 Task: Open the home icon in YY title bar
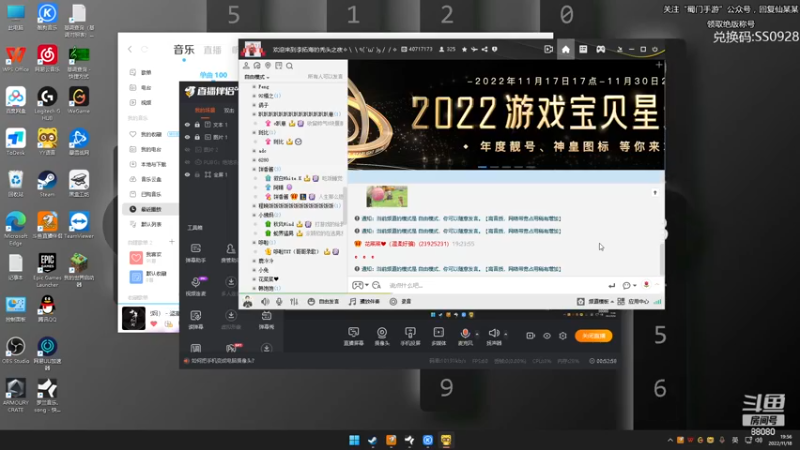565,49
